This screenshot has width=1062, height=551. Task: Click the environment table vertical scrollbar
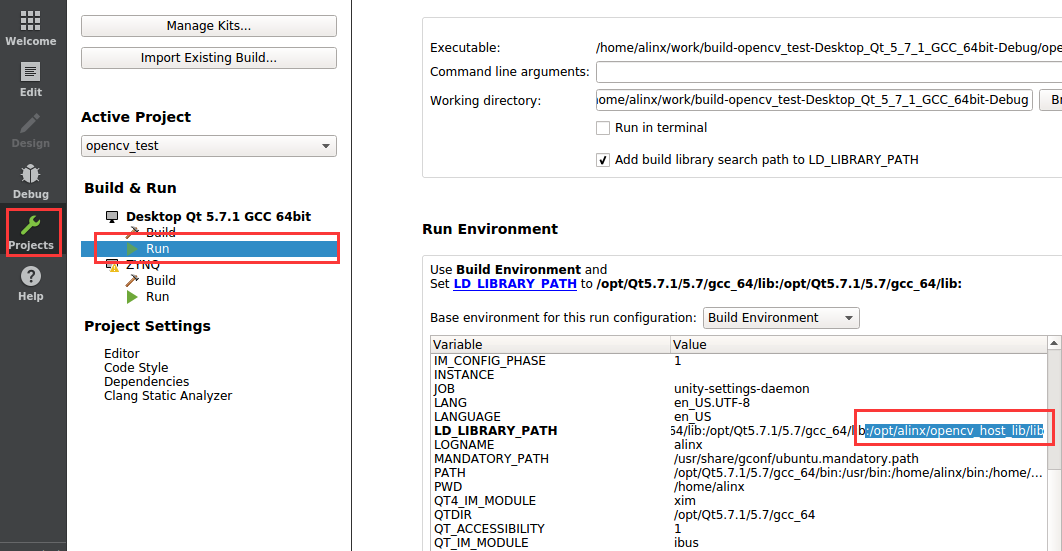click(1055, 440)
